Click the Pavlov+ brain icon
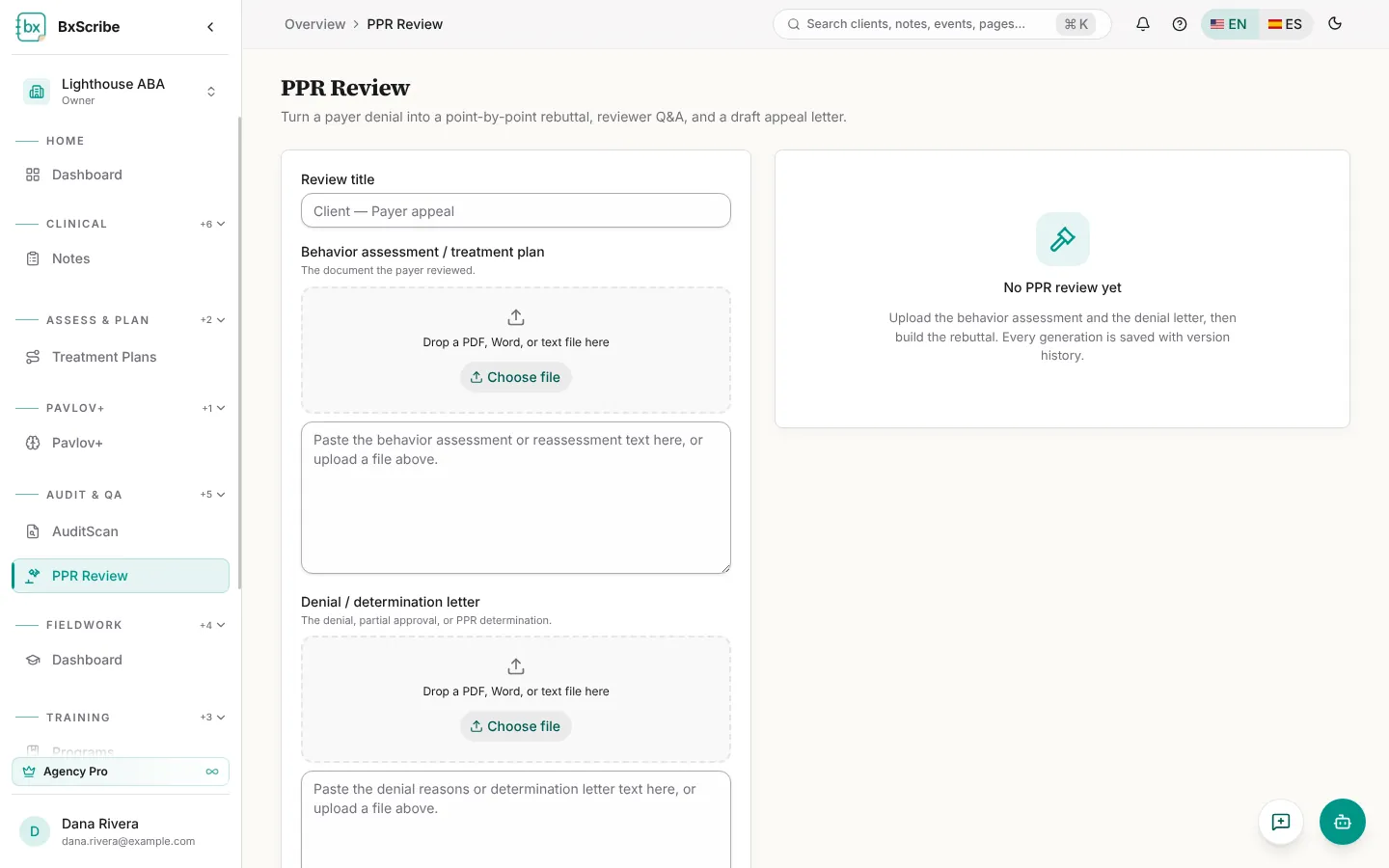The height and width of the screenshot is (868, 1389). tap(33, 443)
